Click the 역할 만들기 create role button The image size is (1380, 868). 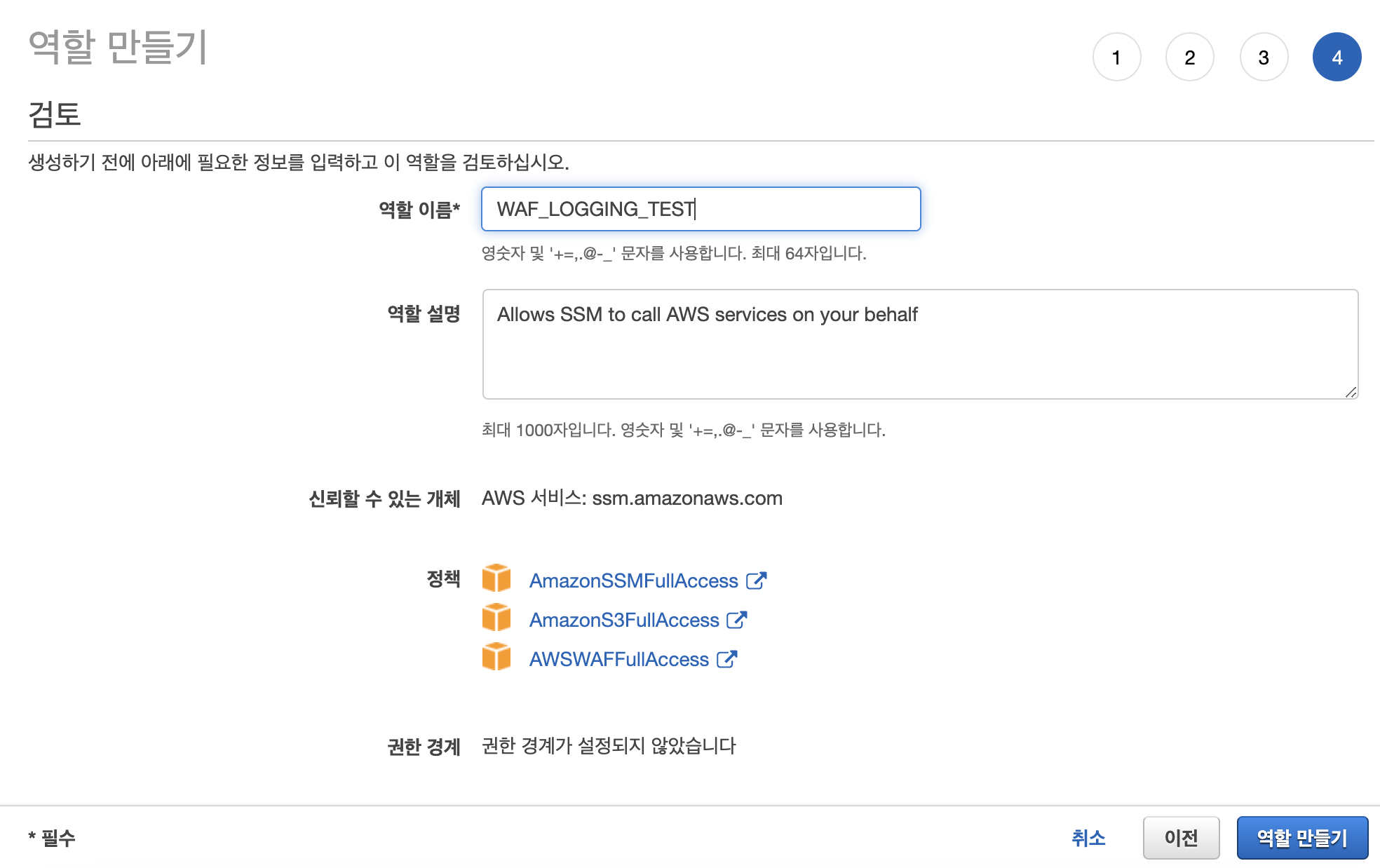[x=1302, y=837]
